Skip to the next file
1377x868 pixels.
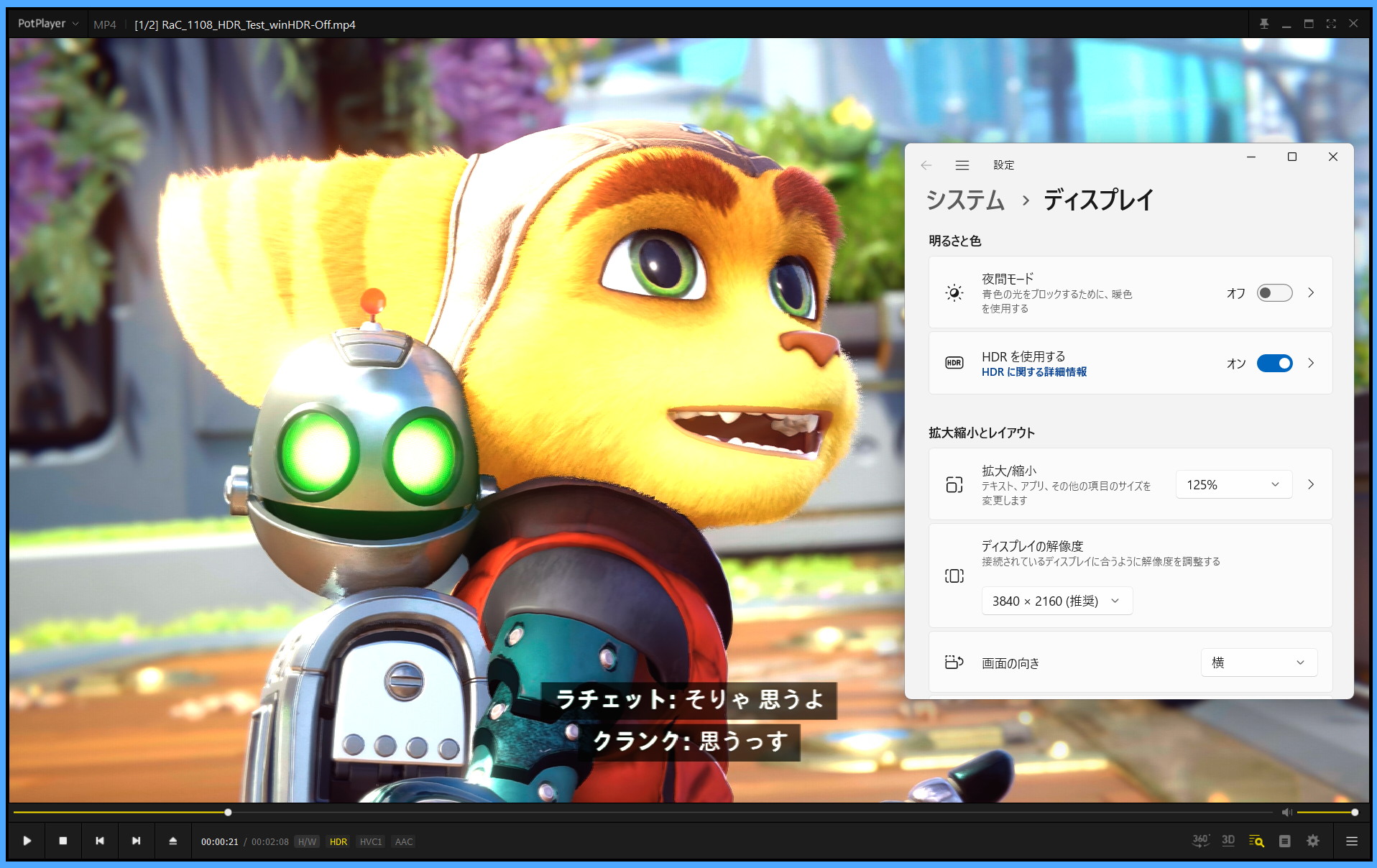(x=137, y=841)
